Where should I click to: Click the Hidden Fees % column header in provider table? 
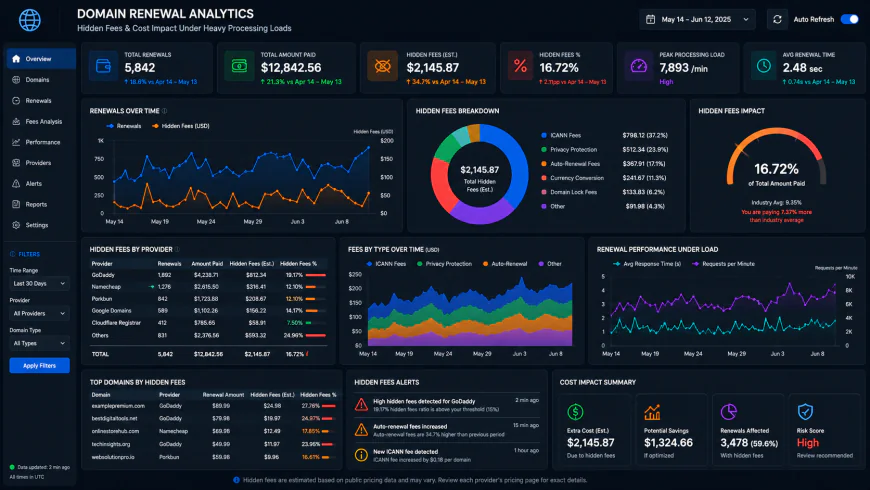299,264
